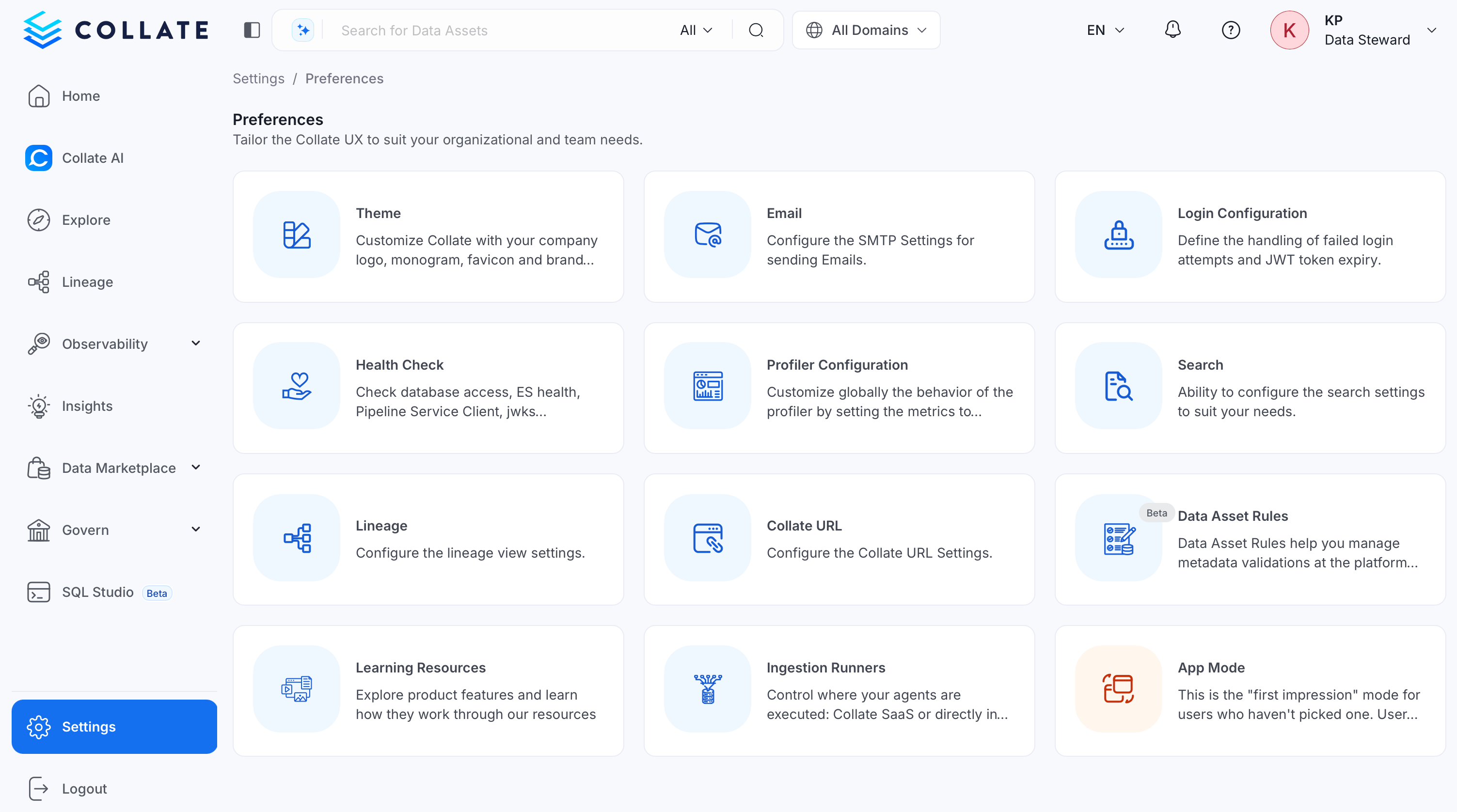Screen dimensions: 1457x812
Task: Click the Explore compass icon
Action: coord(38,220)
